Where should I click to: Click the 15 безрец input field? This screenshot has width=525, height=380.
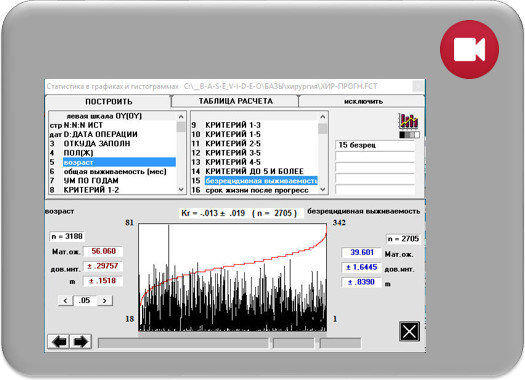[x=375, y=145]
